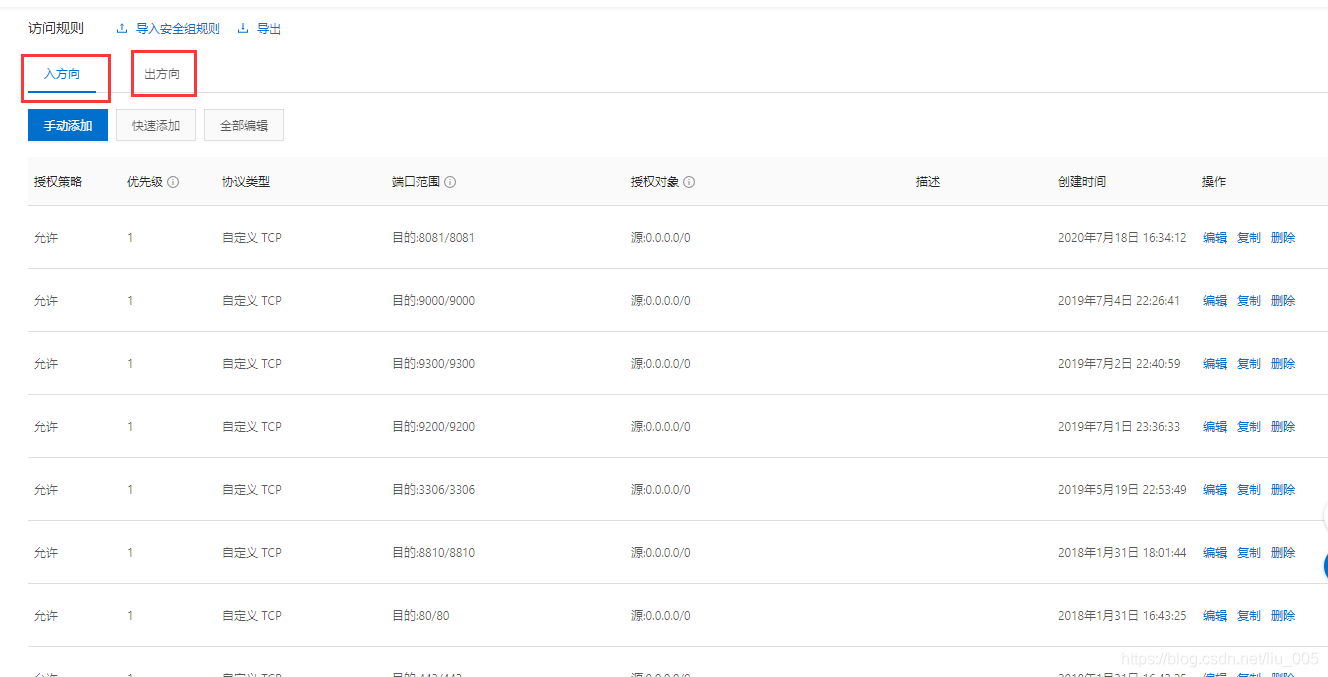The width and height of the screenshot is (1328, 677).
Task: Select port text 目的:8081/8081
Action: click(x=433, y=238)
